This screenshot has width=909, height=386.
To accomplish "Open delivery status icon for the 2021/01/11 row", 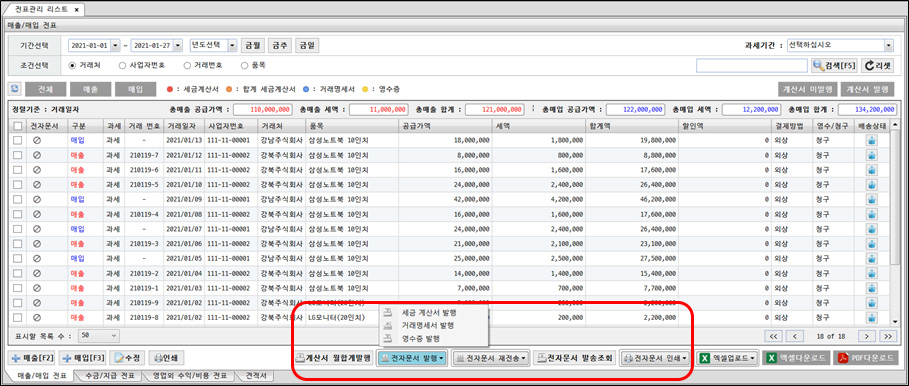I will [x=873, y=170].
